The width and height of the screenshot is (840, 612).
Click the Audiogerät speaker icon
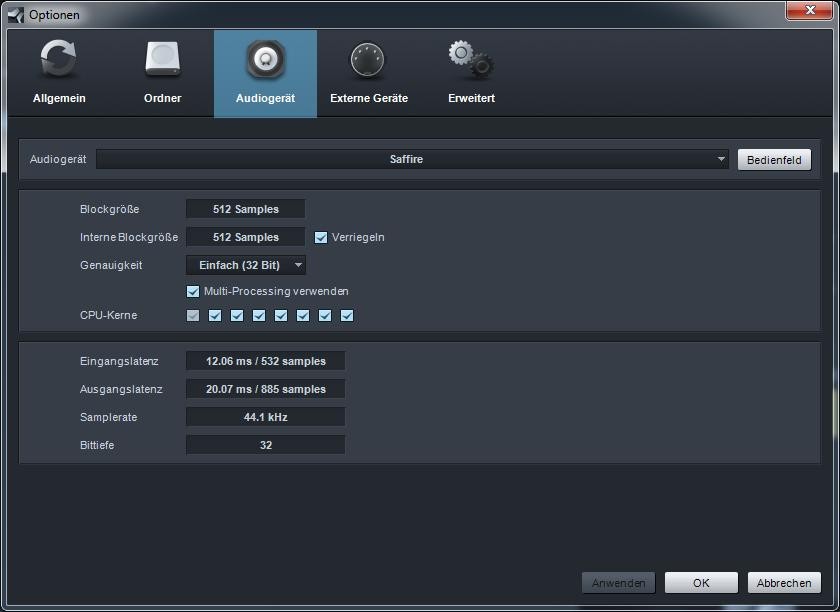[x=265, y=61]
